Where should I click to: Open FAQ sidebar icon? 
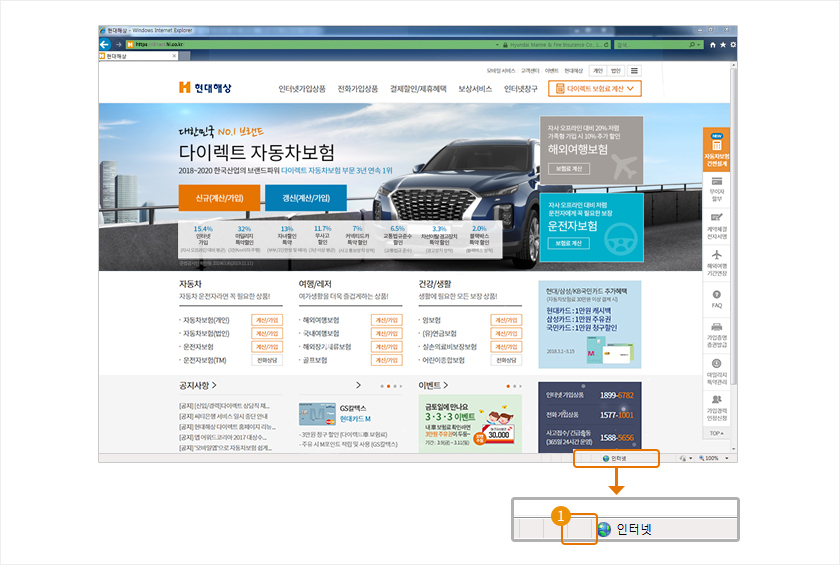(716, 299)
